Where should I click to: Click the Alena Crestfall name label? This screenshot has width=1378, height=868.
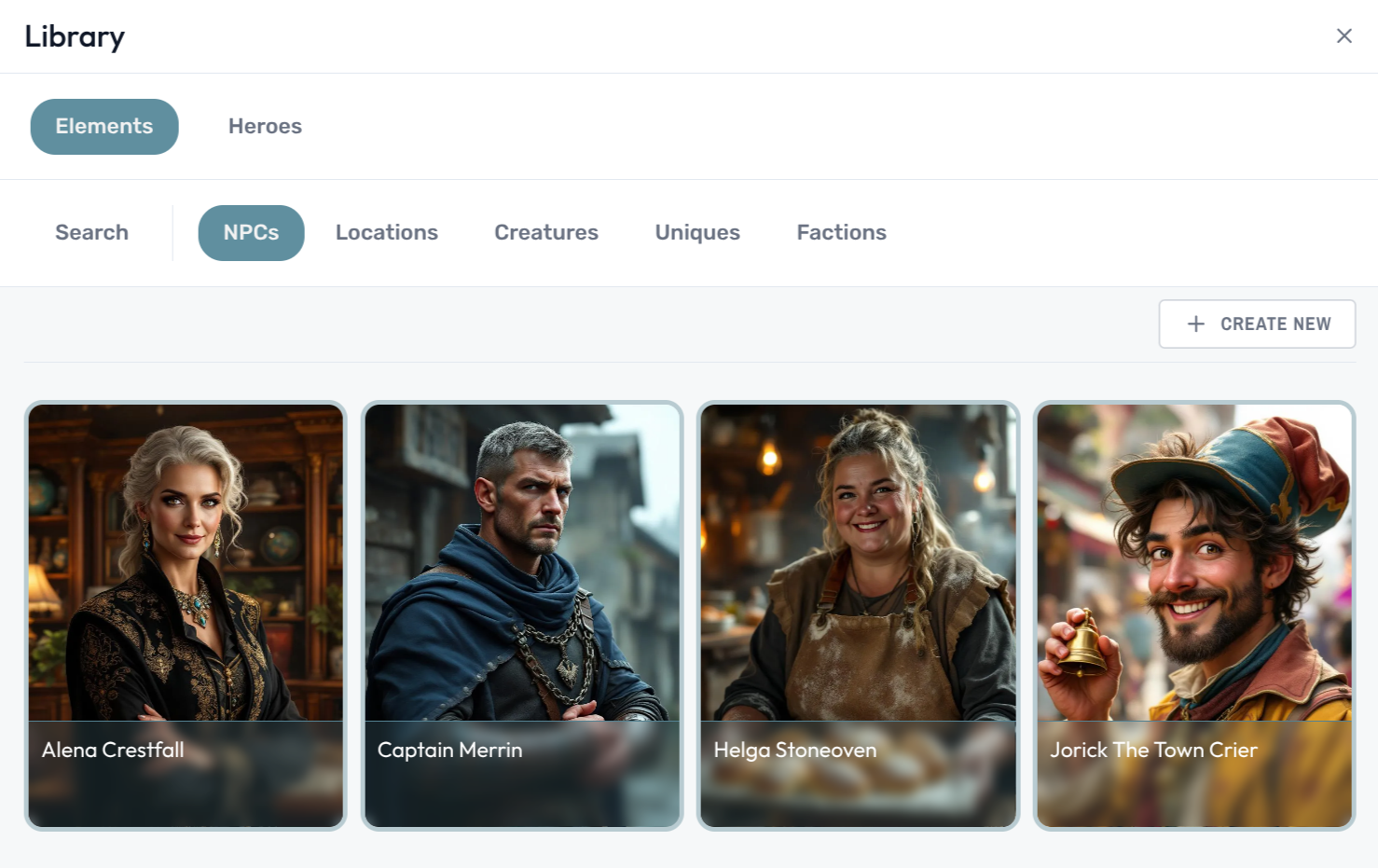point(113,750)
